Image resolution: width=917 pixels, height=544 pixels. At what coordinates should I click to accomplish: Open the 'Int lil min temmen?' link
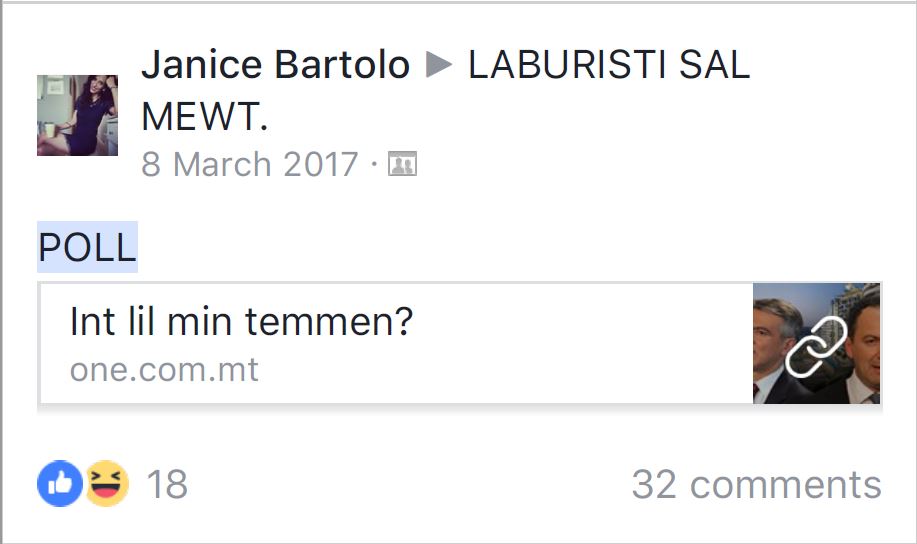241,323
